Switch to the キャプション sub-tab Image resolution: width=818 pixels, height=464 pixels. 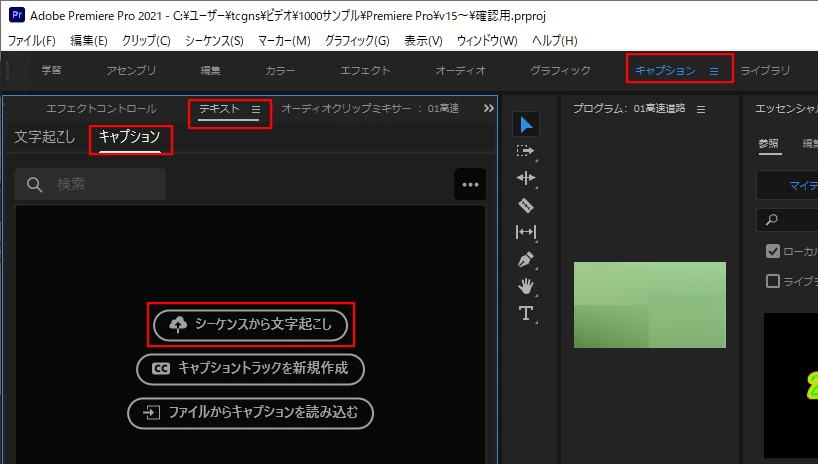[x=129, y=137]
